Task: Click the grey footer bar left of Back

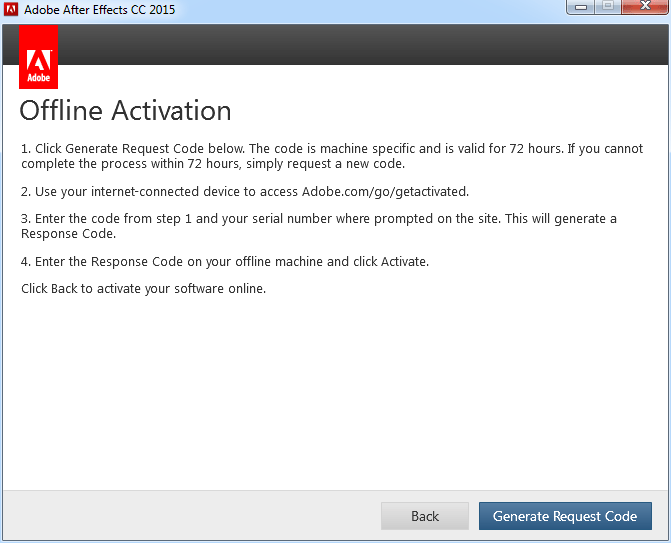Action: pos(192,516)
